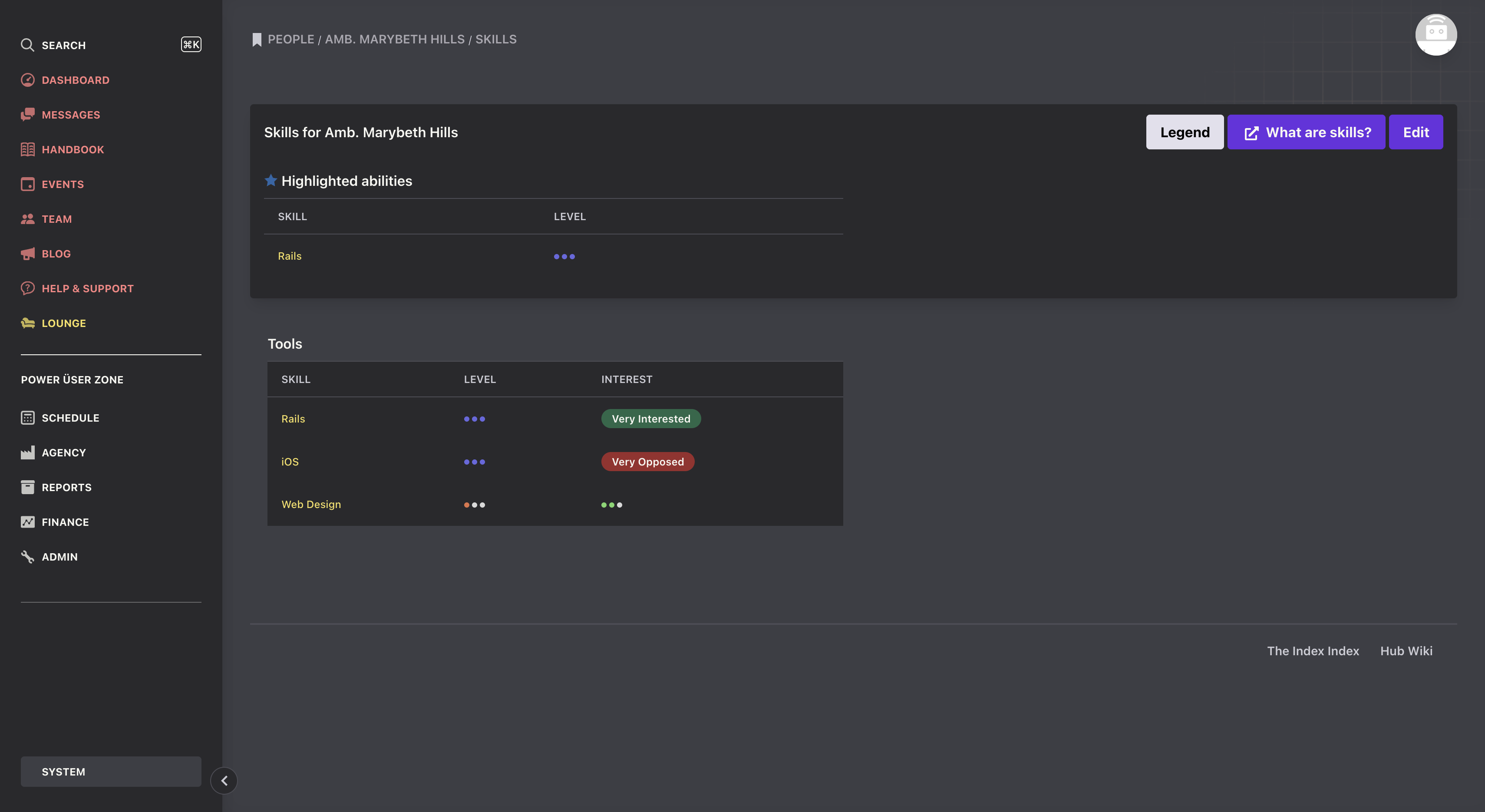Screen dimensions: 1485x812
Task: Click the Agency factory icon
Action: [x=27, y=452]
